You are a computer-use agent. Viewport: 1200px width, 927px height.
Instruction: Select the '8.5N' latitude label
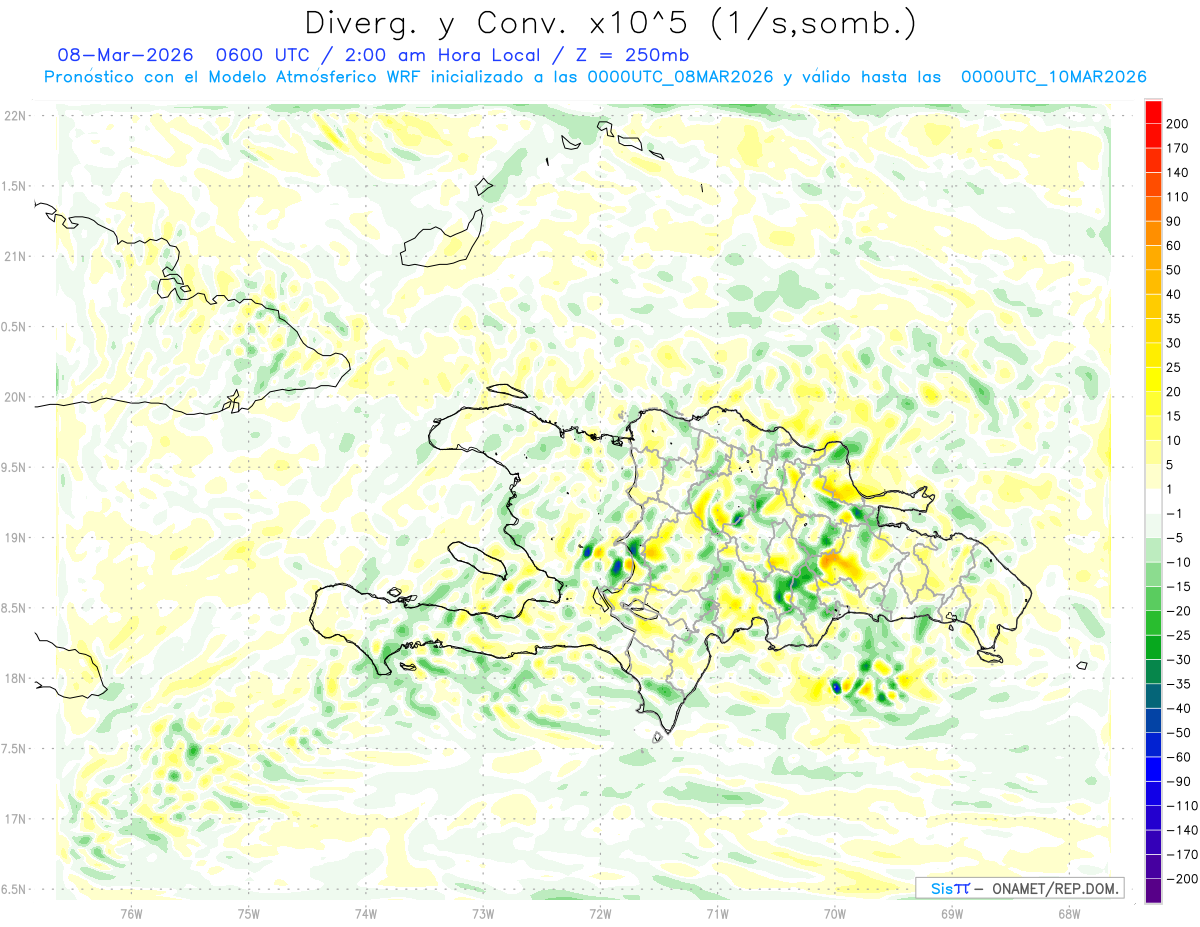tap(14, 608)
